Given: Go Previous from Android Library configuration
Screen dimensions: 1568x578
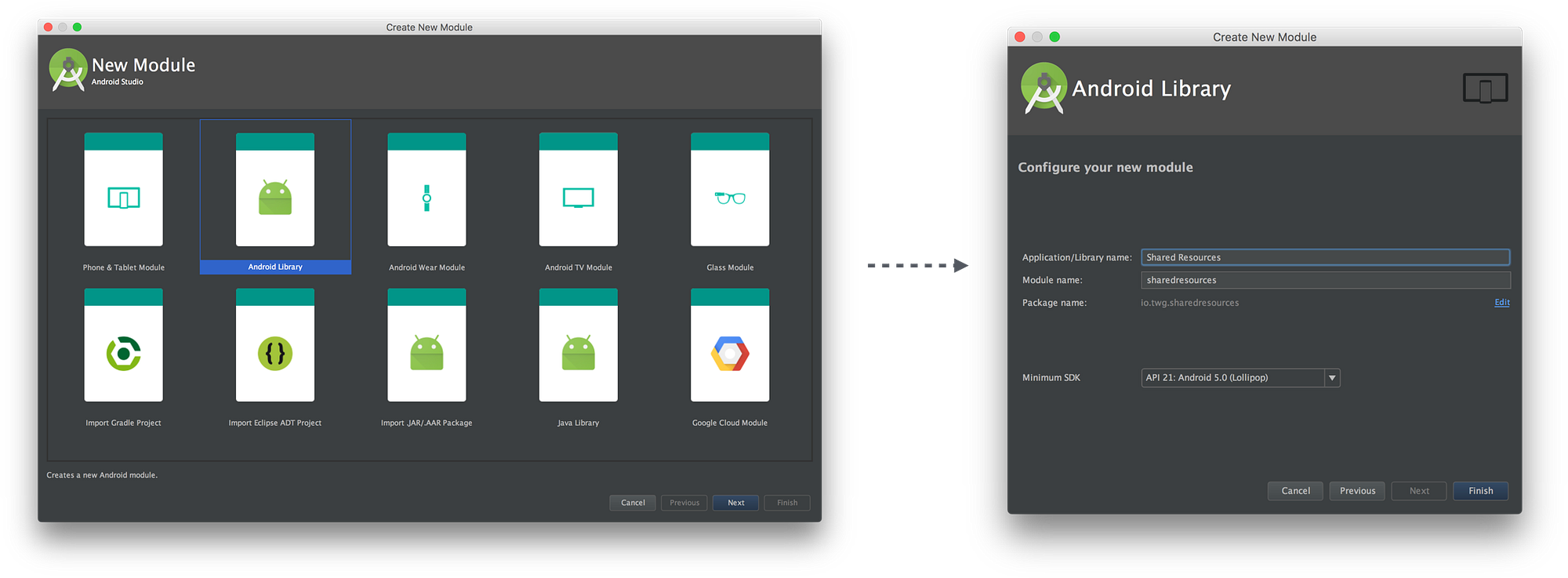Looking at the screenshot, I should (1357, 491).
